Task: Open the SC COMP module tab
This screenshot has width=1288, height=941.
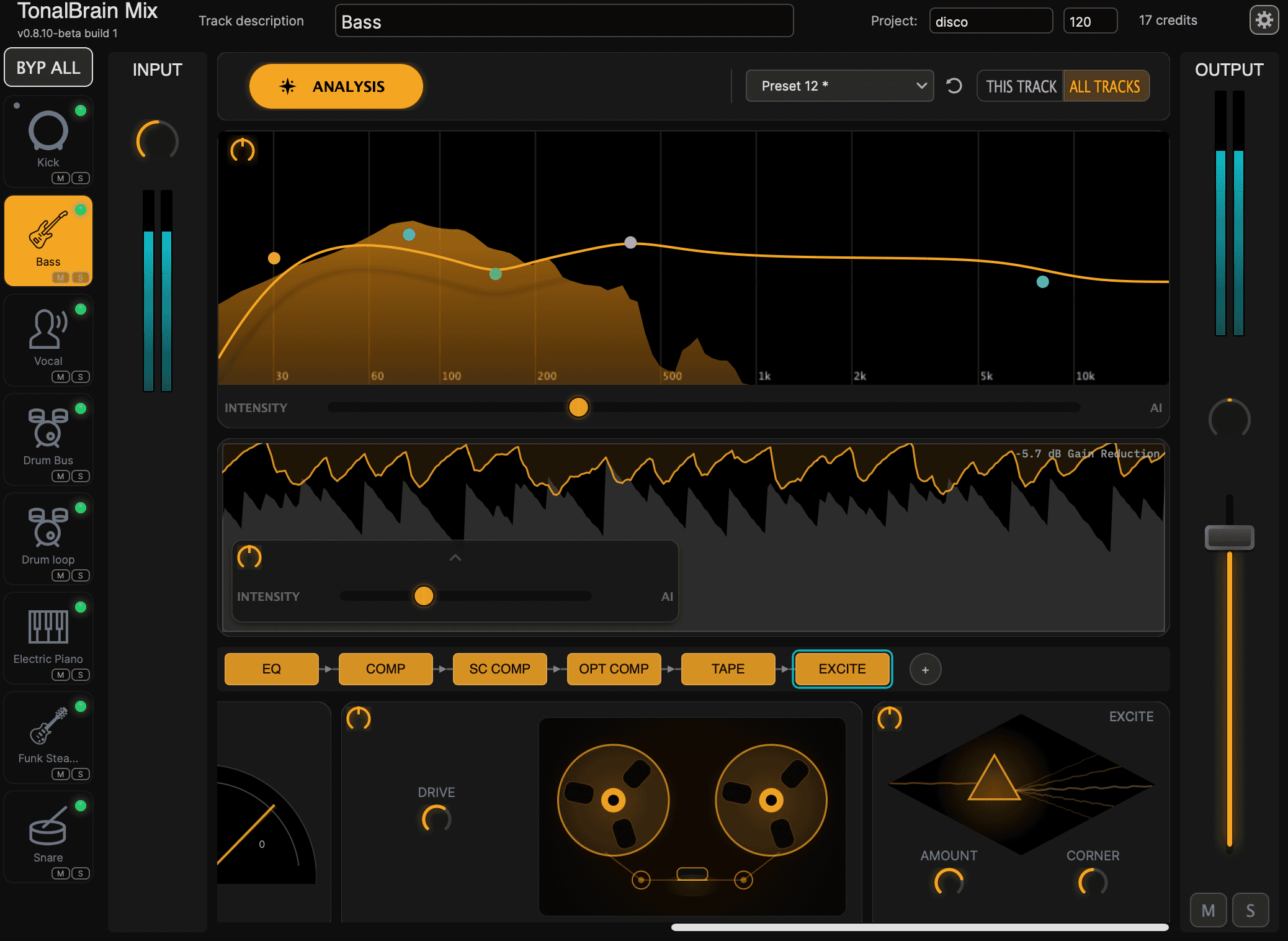Action: (x=500, y=669)
